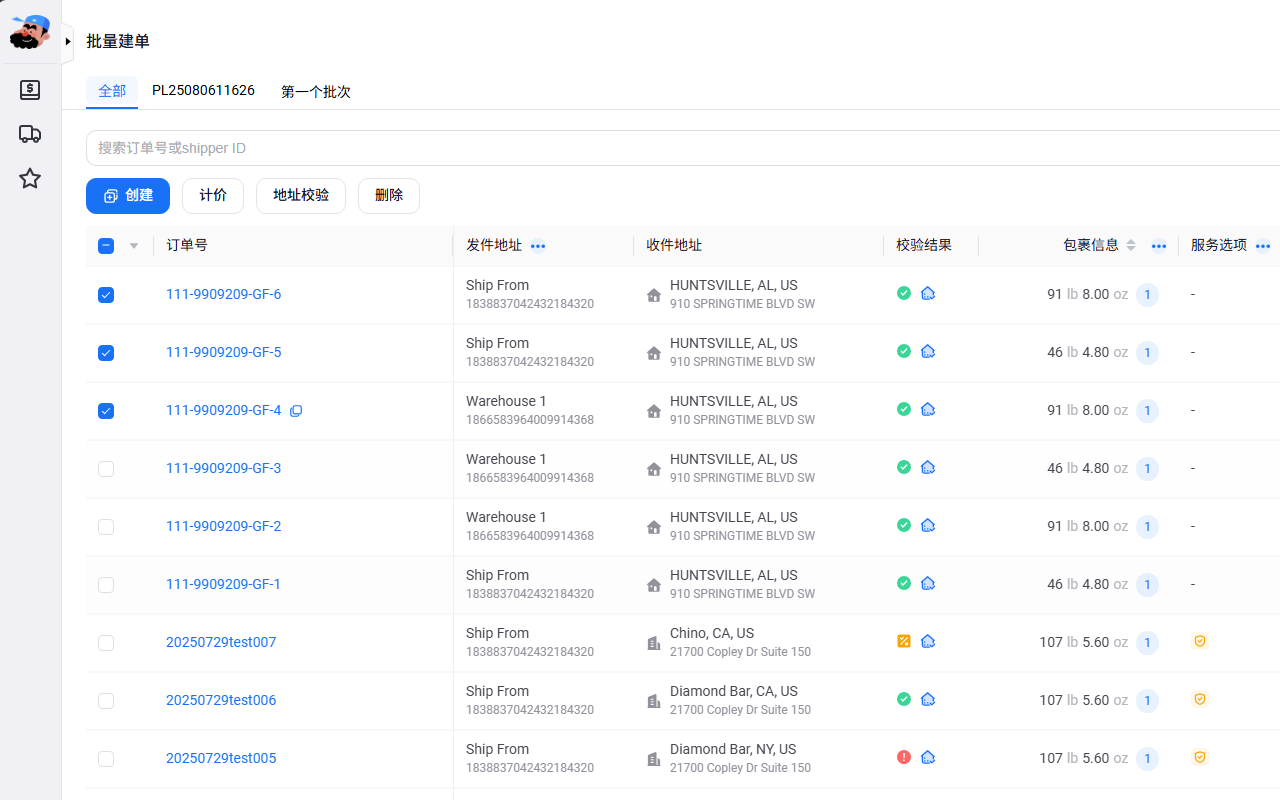Check the 20250729test005 row checkbox
This screenshot has height=800, width=1280.
click(x=106, y=759)
